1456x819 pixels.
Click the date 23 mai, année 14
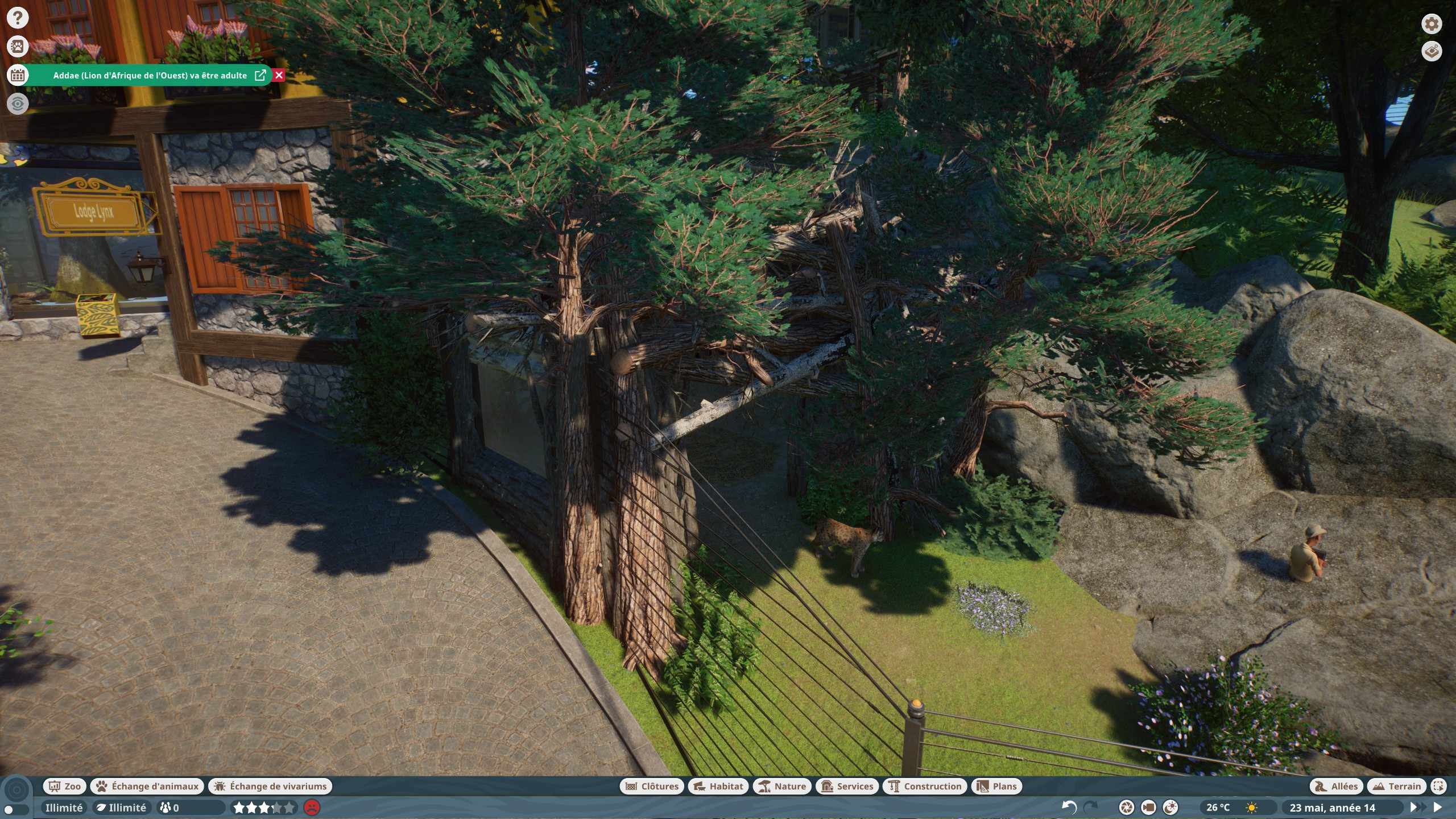click(1332, 808)
